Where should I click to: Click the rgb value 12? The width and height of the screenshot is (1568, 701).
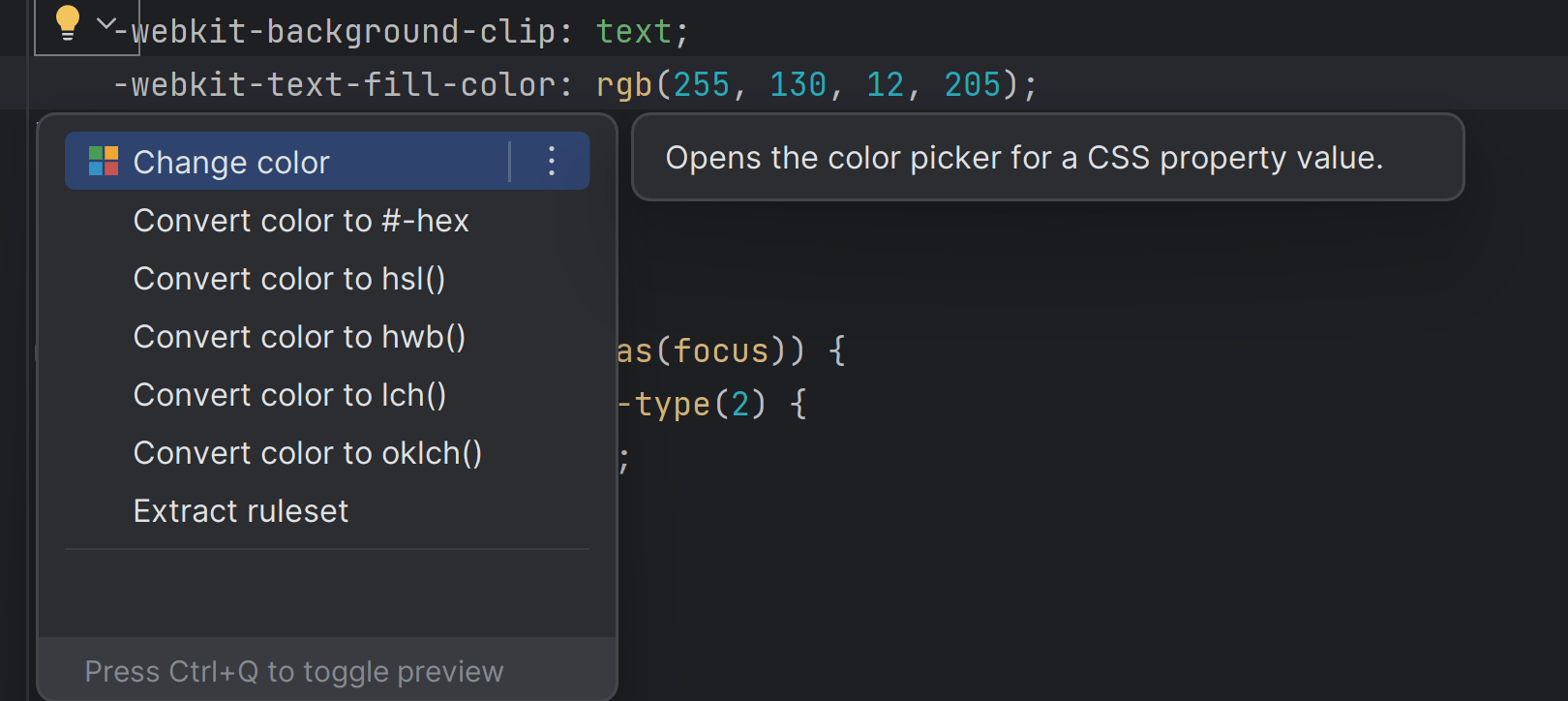(885, 85)
